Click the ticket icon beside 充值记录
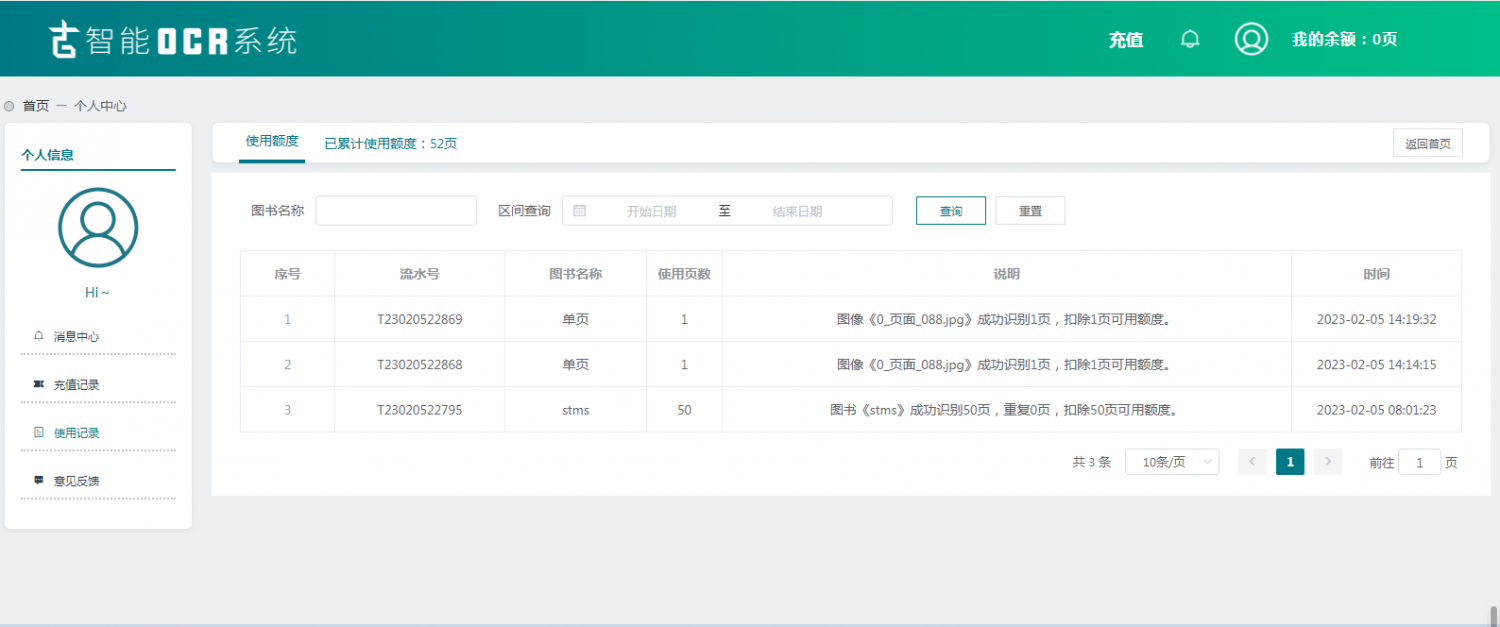This screenshot has height=627, width=1500. 39,384
